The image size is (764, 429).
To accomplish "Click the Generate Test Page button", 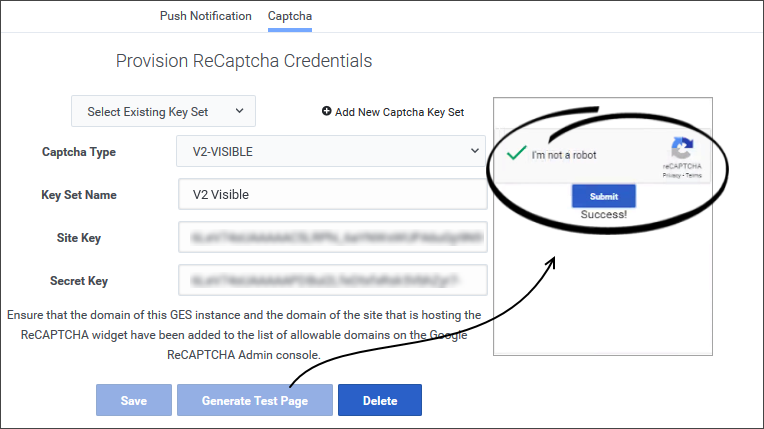I will 254,400.
